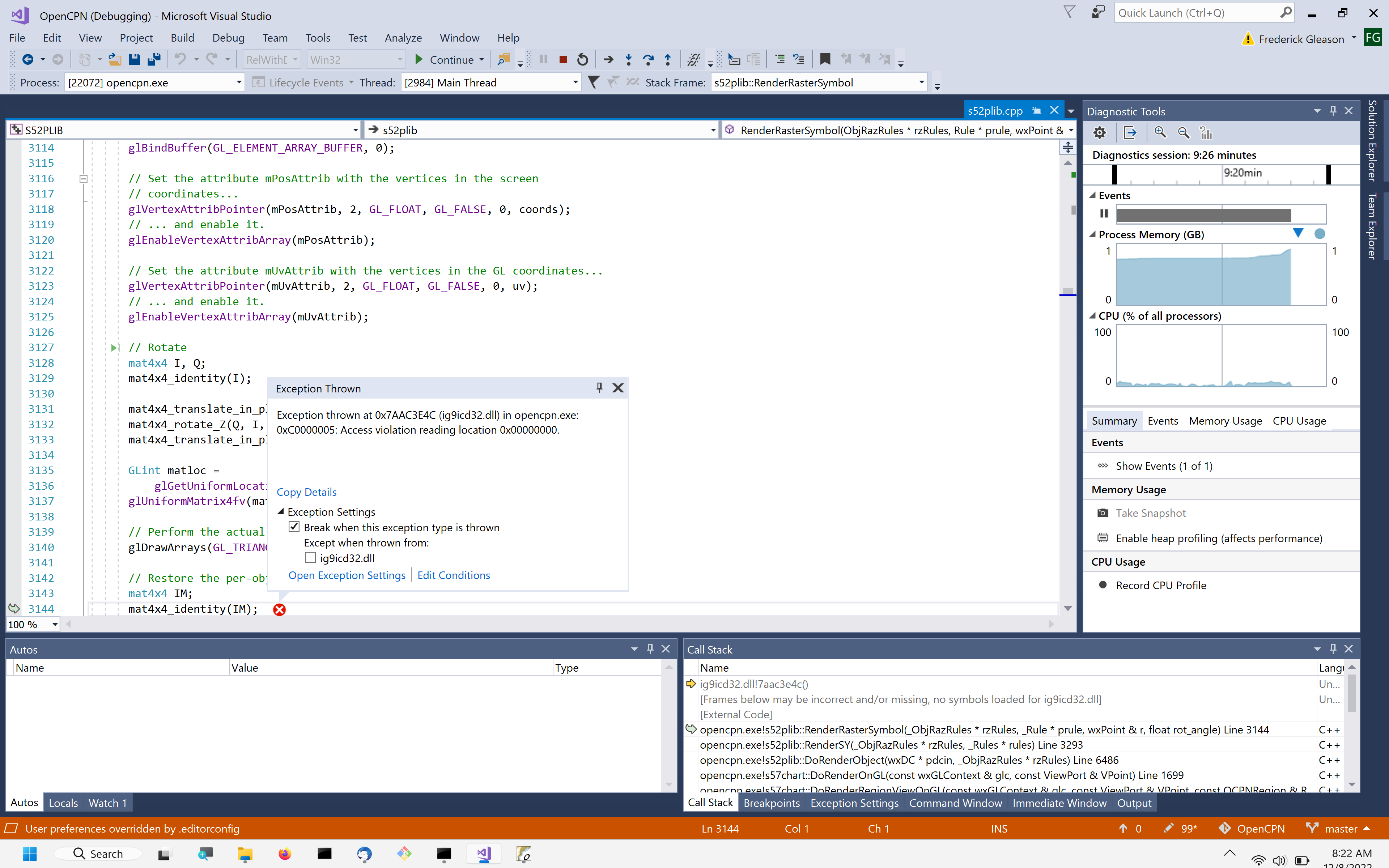This screenshot has width=1389, height=868.
Task: Click the editor vertical scrollbar thumb
Action: click(1067, 292)
